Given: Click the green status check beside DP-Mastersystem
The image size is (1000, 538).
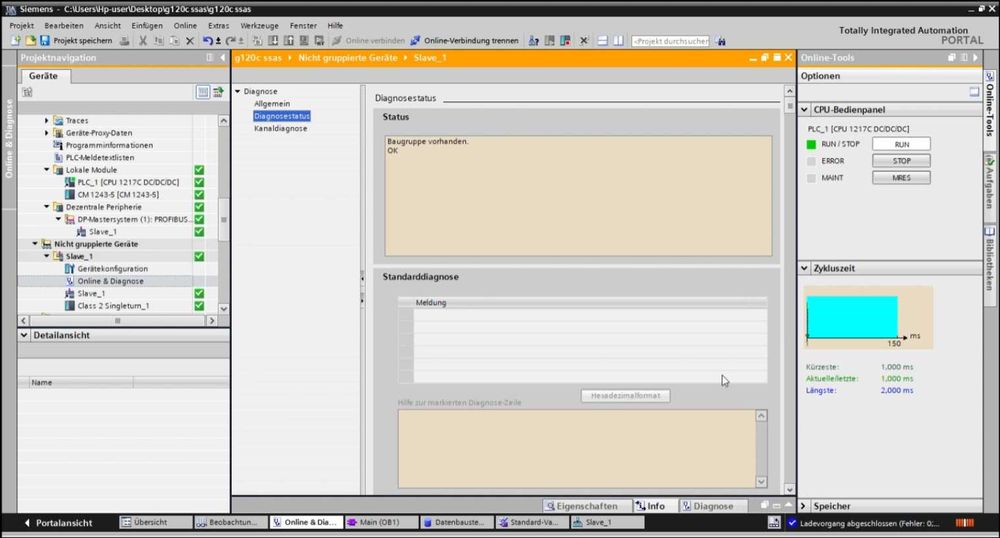Looking at the screenshot, I should tap(199, 219).
